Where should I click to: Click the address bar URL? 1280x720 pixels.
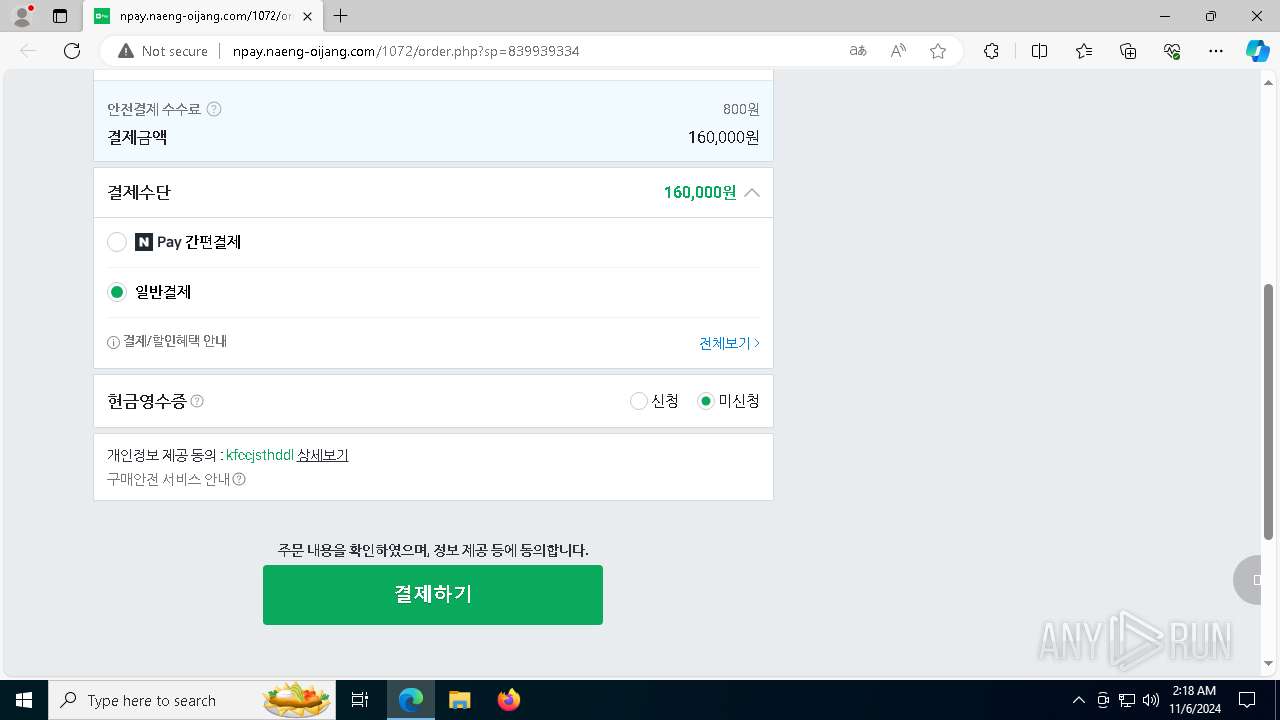click(x=406, y=51)
